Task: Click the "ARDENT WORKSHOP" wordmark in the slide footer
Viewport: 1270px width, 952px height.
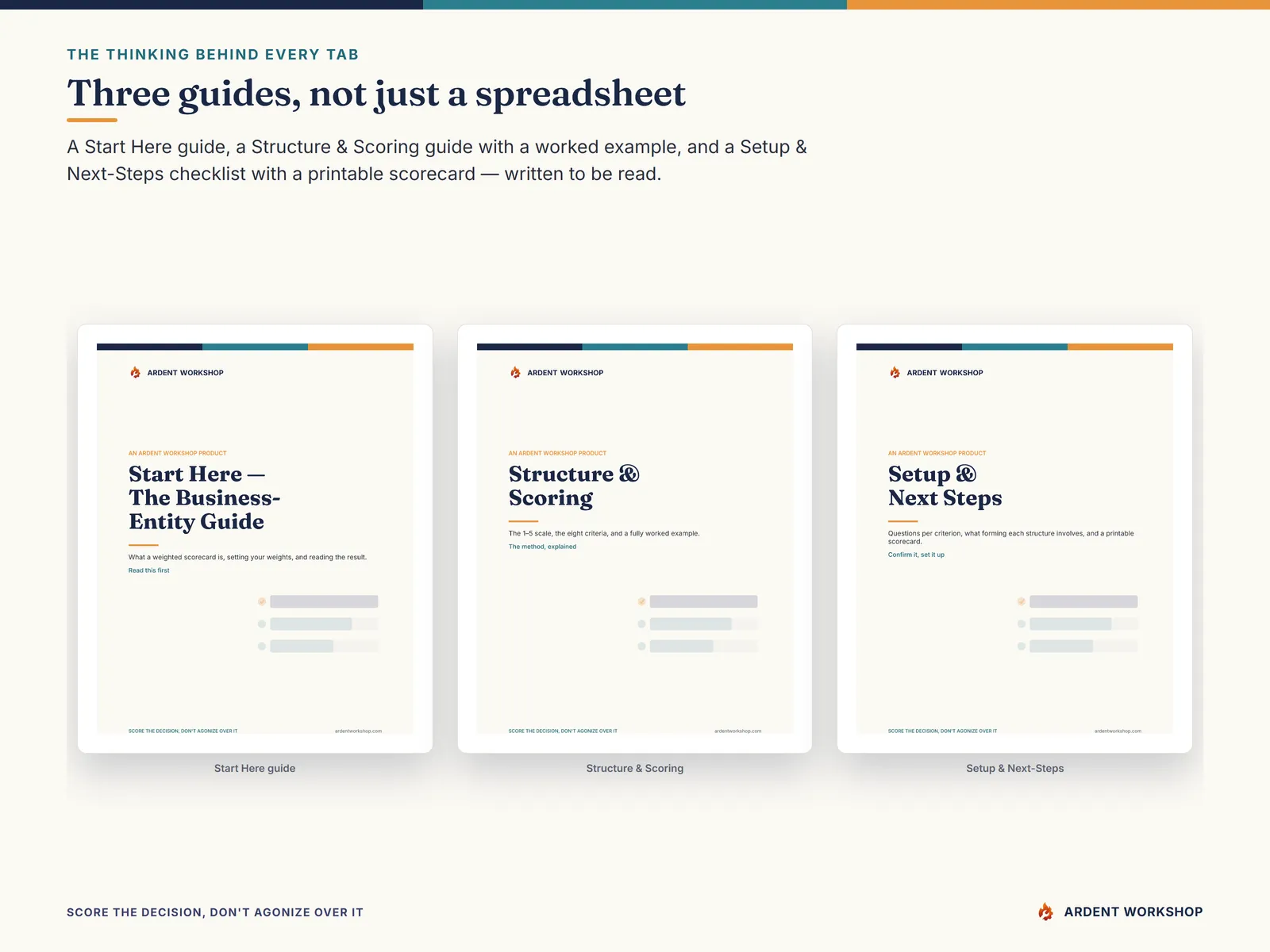Action: 1133,912
